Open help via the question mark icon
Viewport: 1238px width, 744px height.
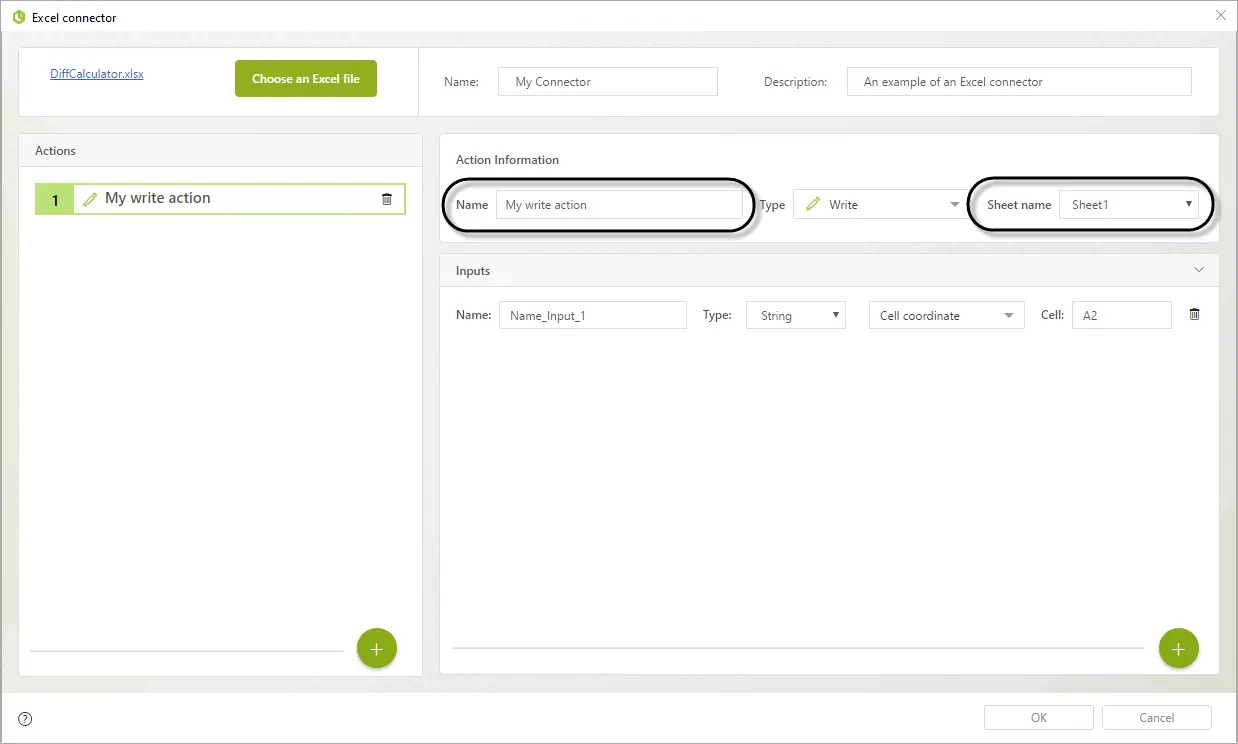pos(25,718)
